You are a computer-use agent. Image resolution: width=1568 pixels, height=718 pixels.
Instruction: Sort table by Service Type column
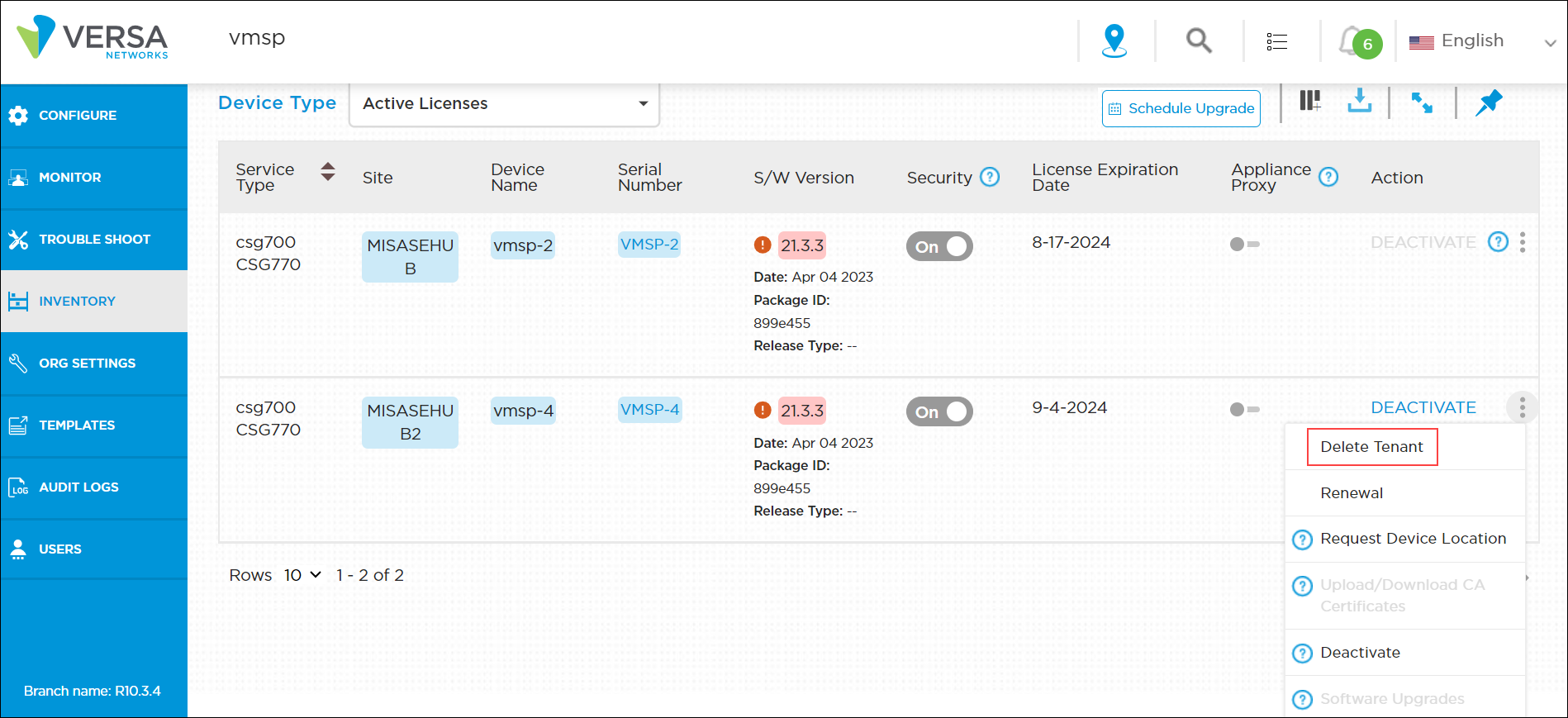[328, 172]
